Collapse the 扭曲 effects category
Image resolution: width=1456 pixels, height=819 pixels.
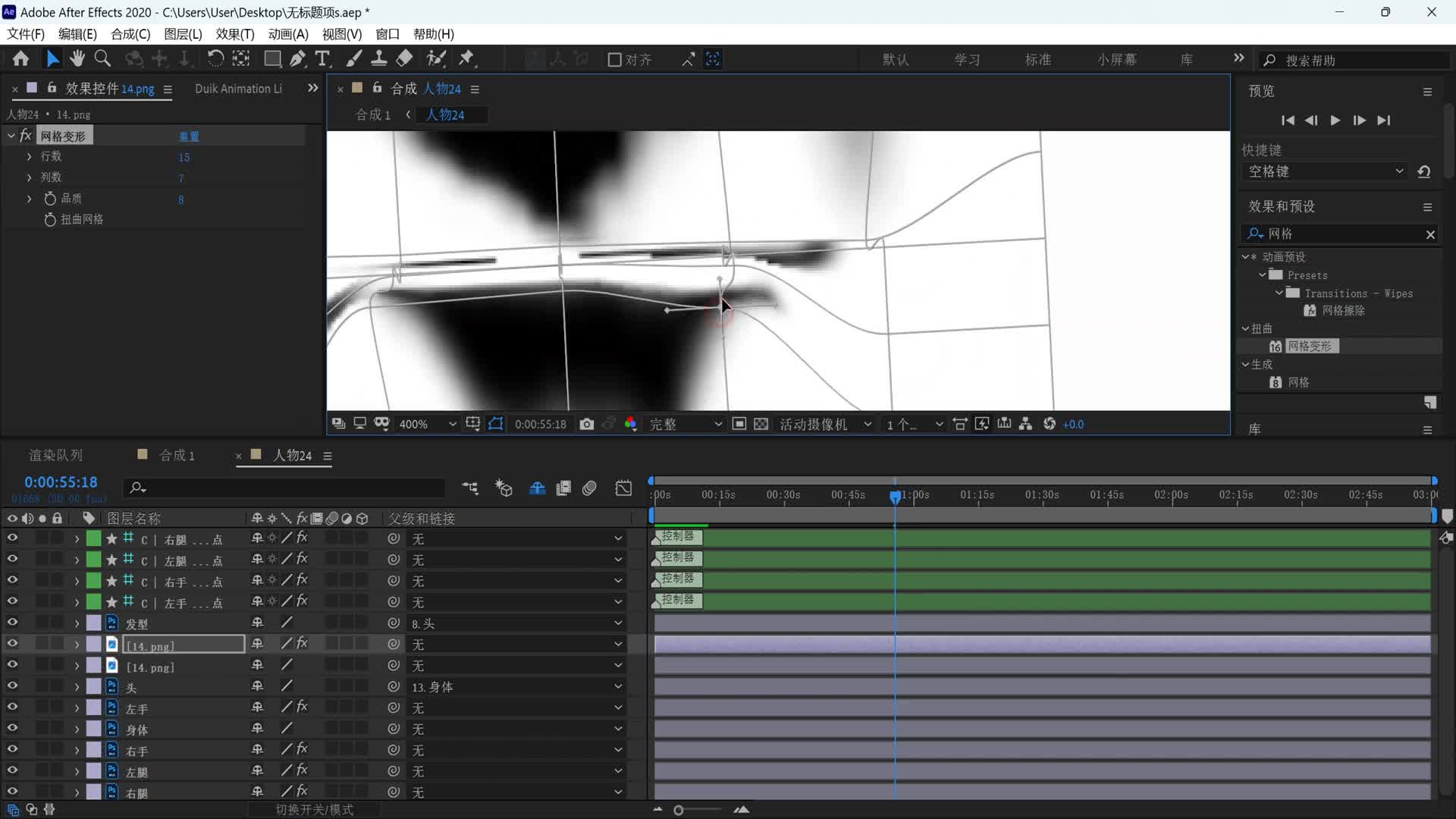click(x=1245, y=328)
